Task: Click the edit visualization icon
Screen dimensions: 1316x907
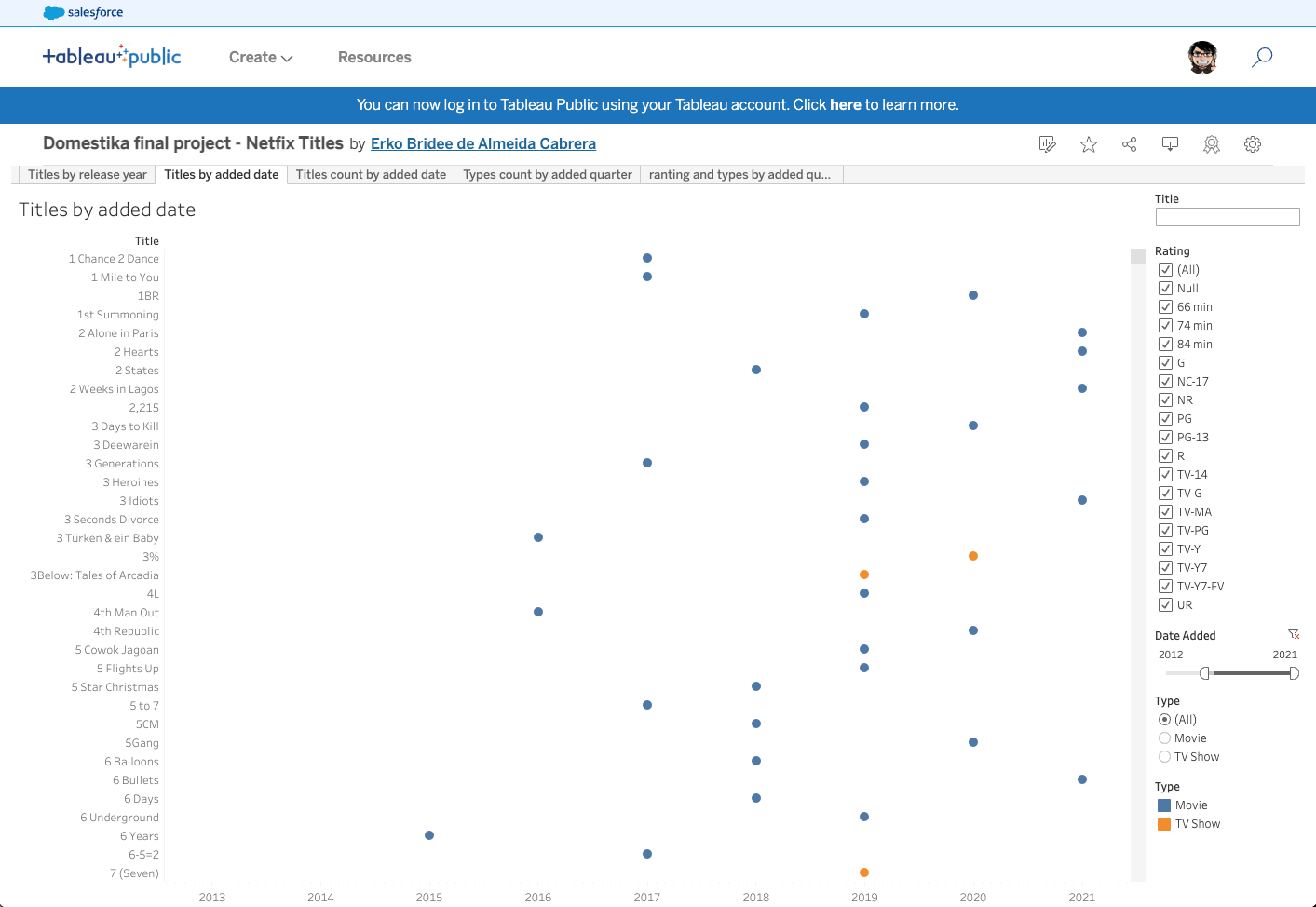Action: click(x=1047, y=144)
